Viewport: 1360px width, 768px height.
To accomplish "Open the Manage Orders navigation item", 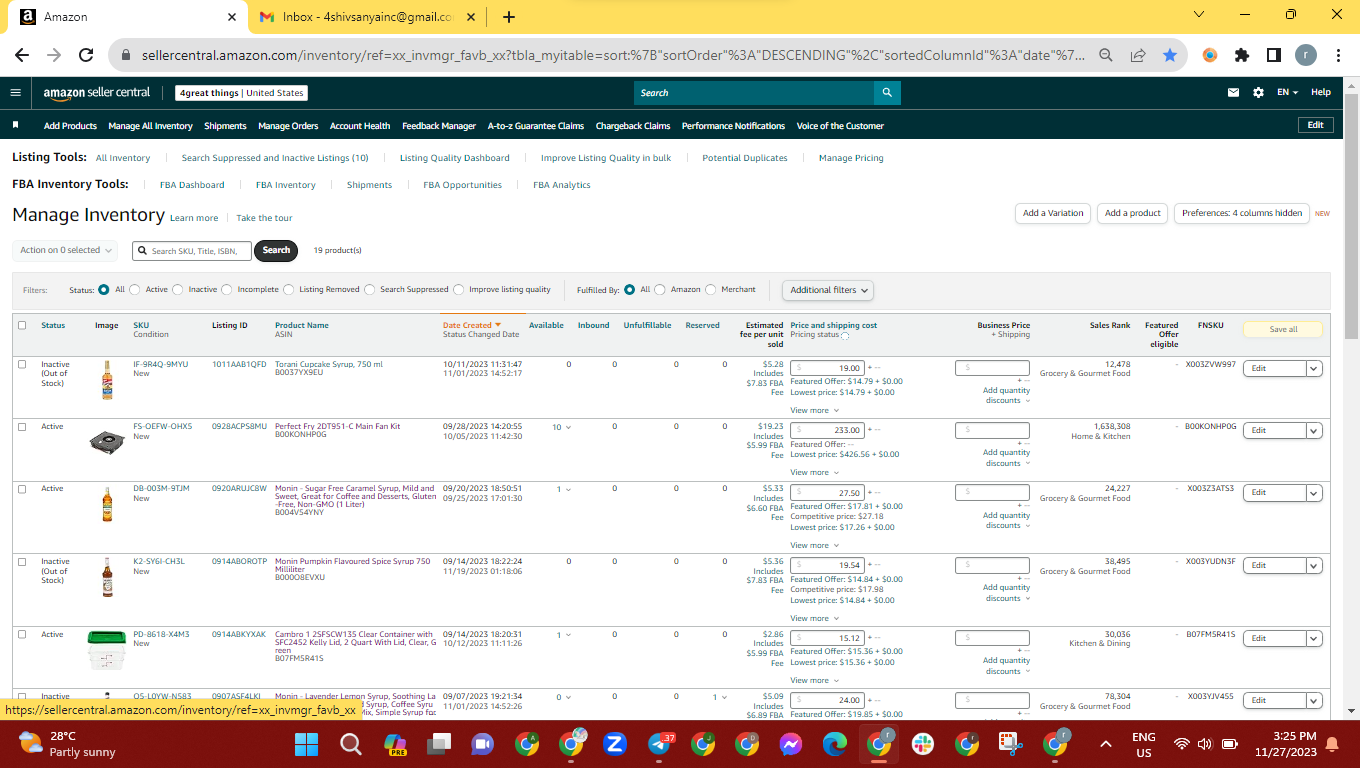I will [288, 126].
